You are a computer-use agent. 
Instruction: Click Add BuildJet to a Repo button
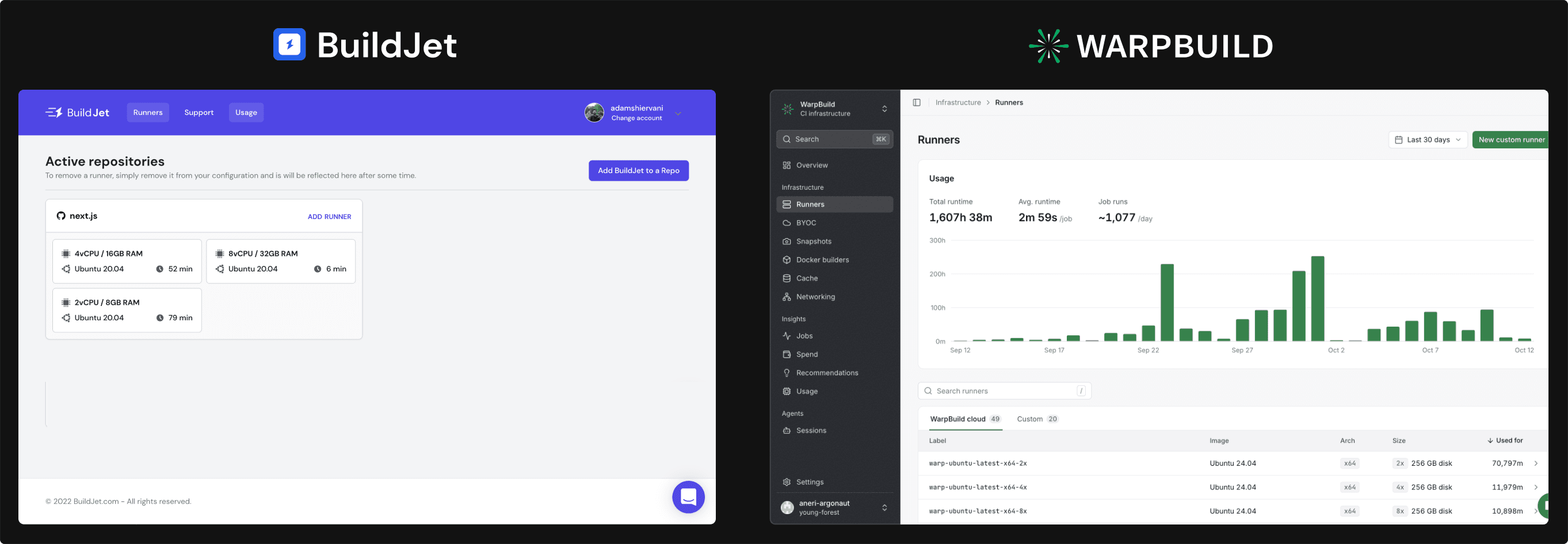click(639, 171)
